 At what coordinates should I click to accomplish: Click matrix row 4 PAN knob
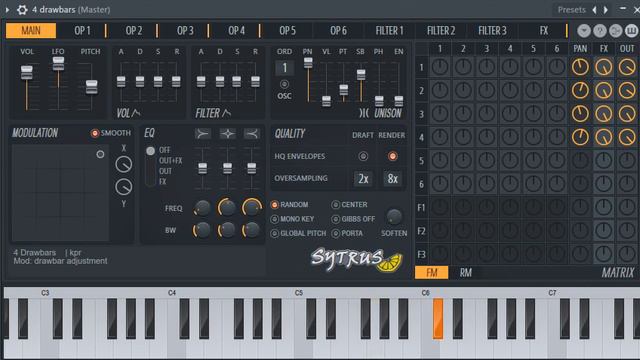(x=580, y=137)
